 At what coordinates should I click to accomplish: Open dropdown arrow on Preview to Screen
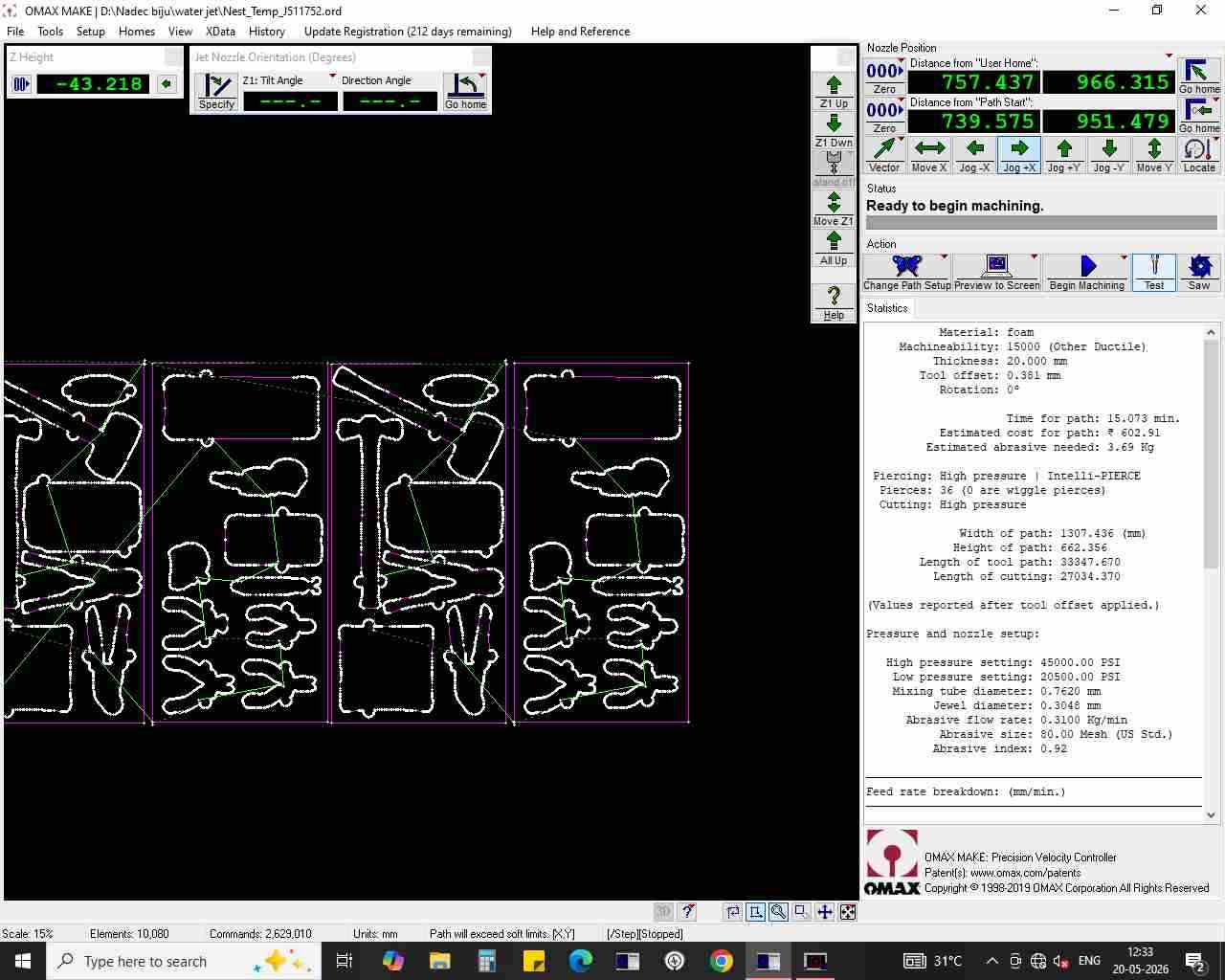click(x=1034, y=257)
